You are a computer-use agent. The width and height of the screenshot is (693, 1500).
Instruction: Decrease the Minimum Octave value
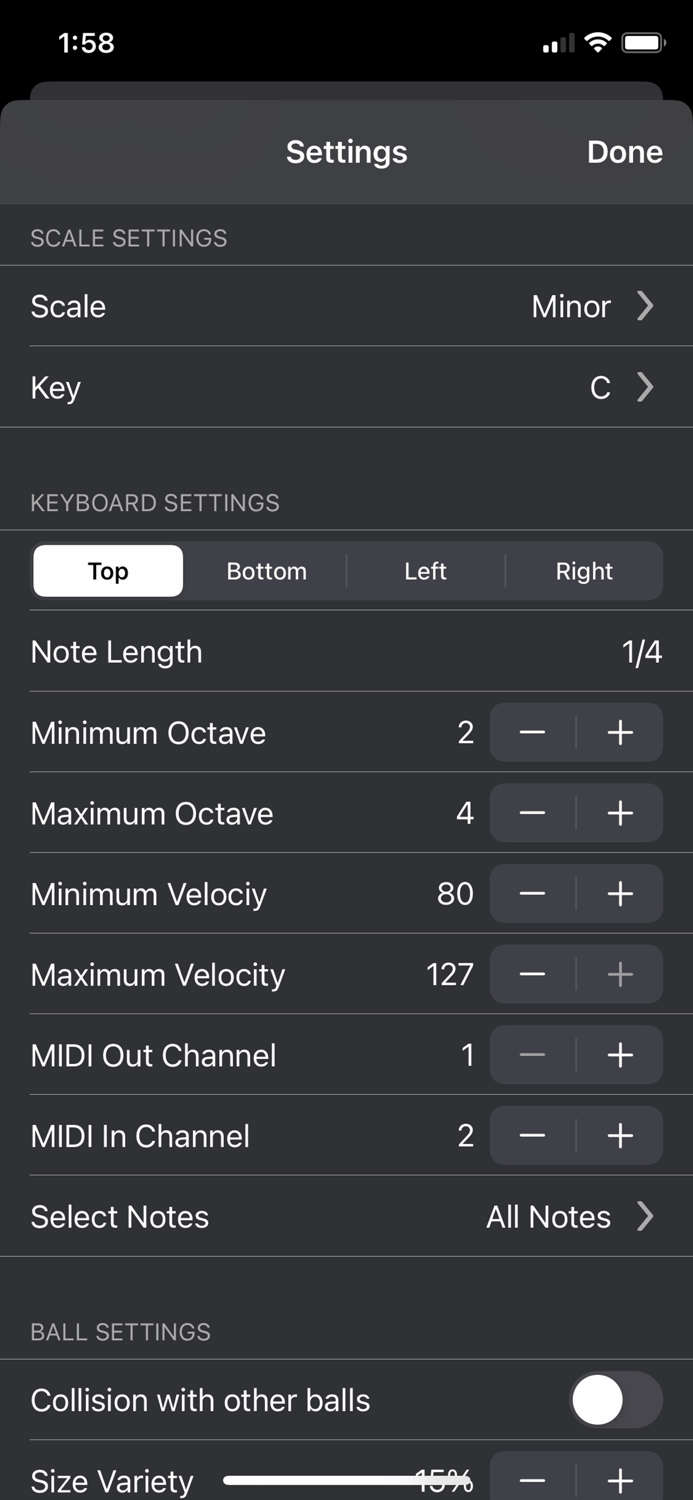pos(531,732)
